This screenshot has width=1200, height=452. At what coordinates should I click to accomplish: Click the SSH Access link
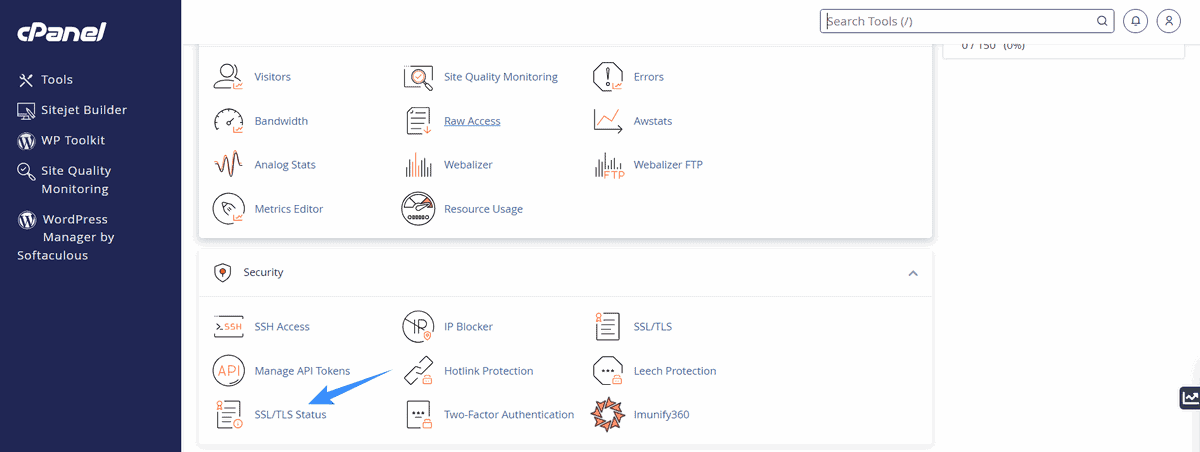point(282,327)
